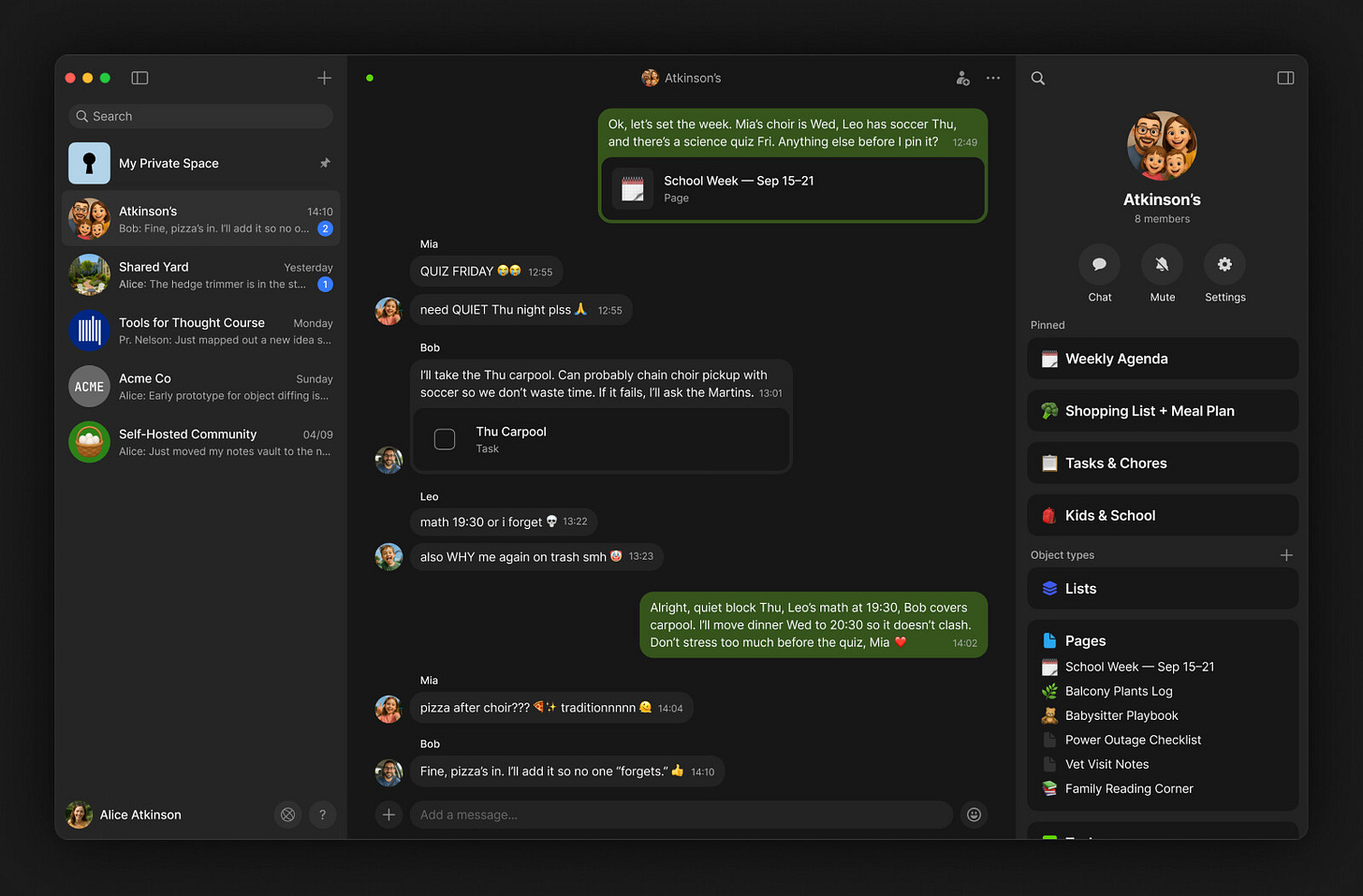Image resolution: width=1363 pixels, height=896 pixels.
Task: Open the Thu Carpool task card
Action: pos(601,439)
